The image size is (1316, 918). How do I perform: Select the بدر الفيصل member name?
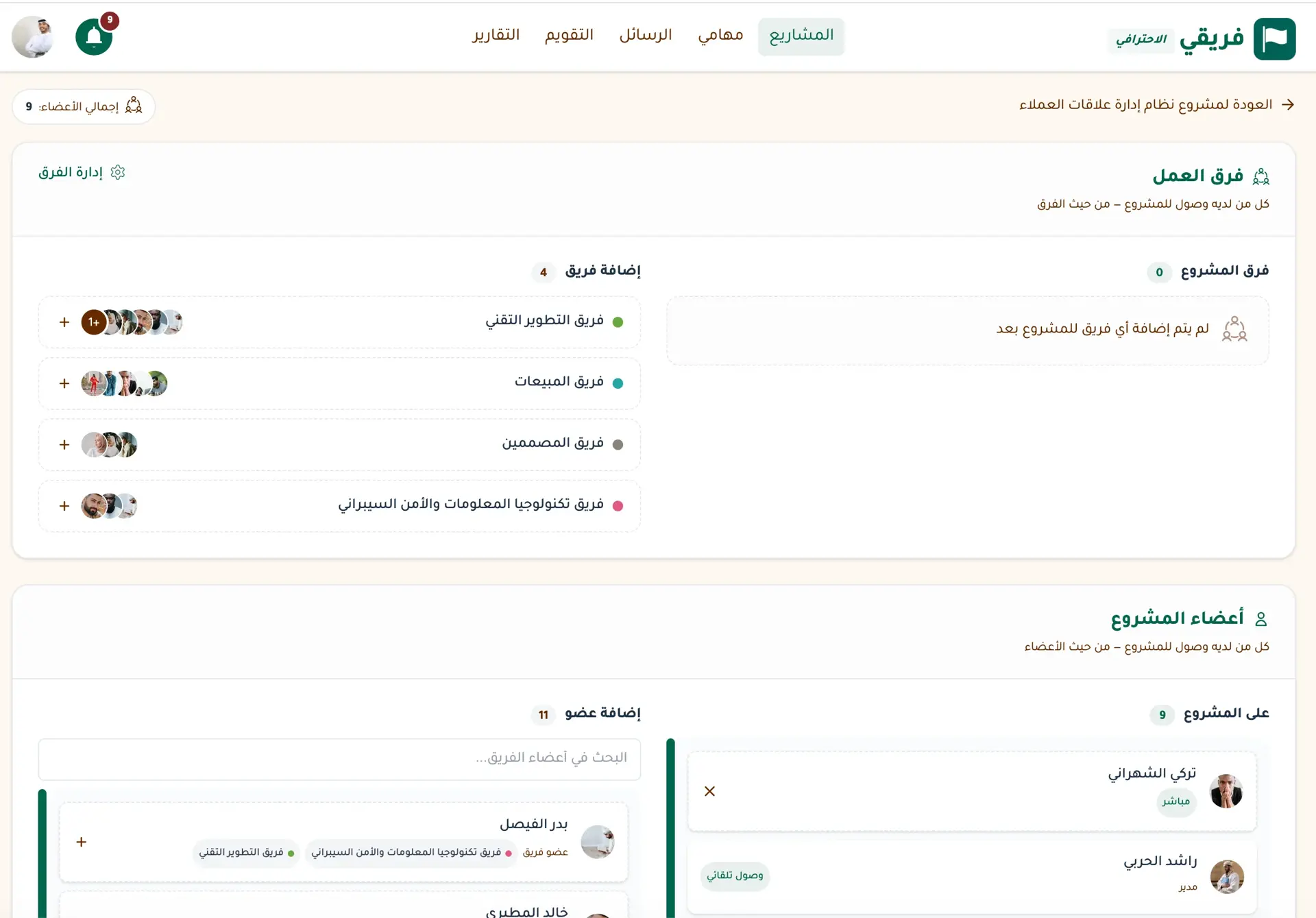(533, 824)
